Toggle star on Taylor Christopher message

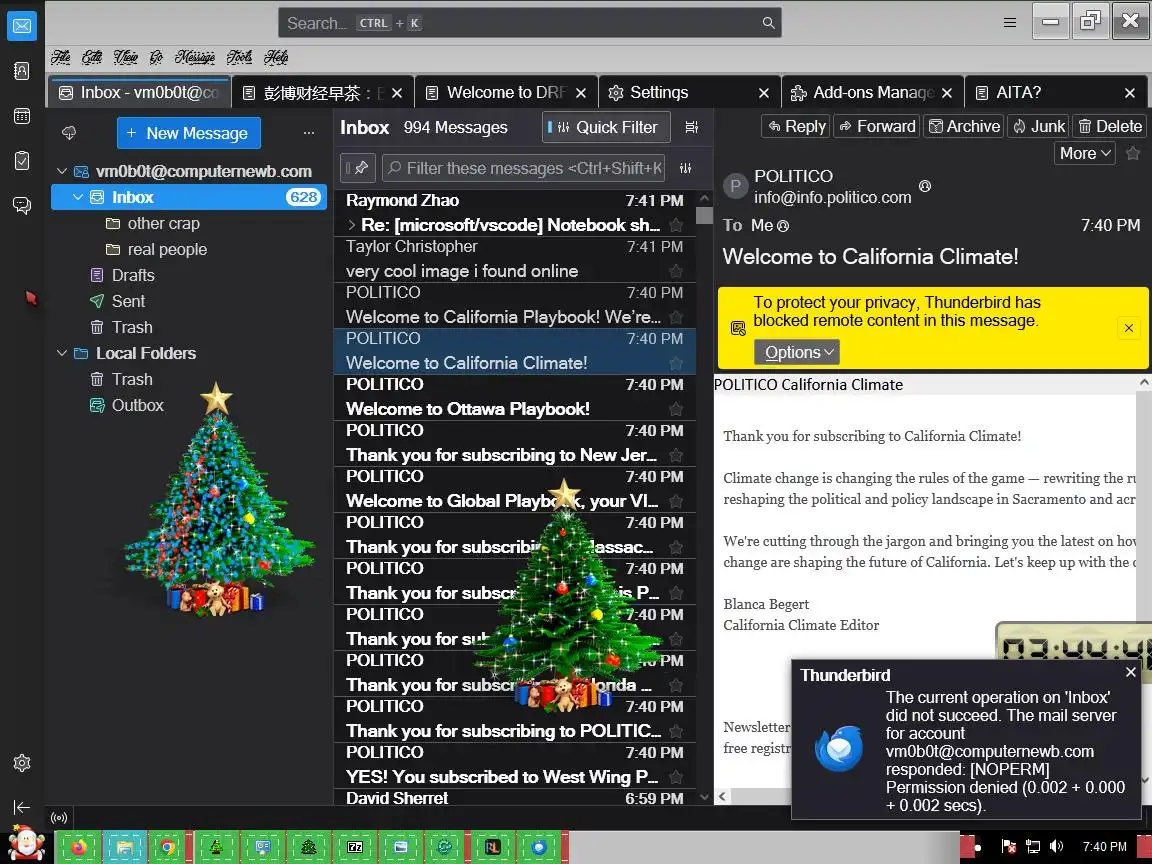[676, 271]
